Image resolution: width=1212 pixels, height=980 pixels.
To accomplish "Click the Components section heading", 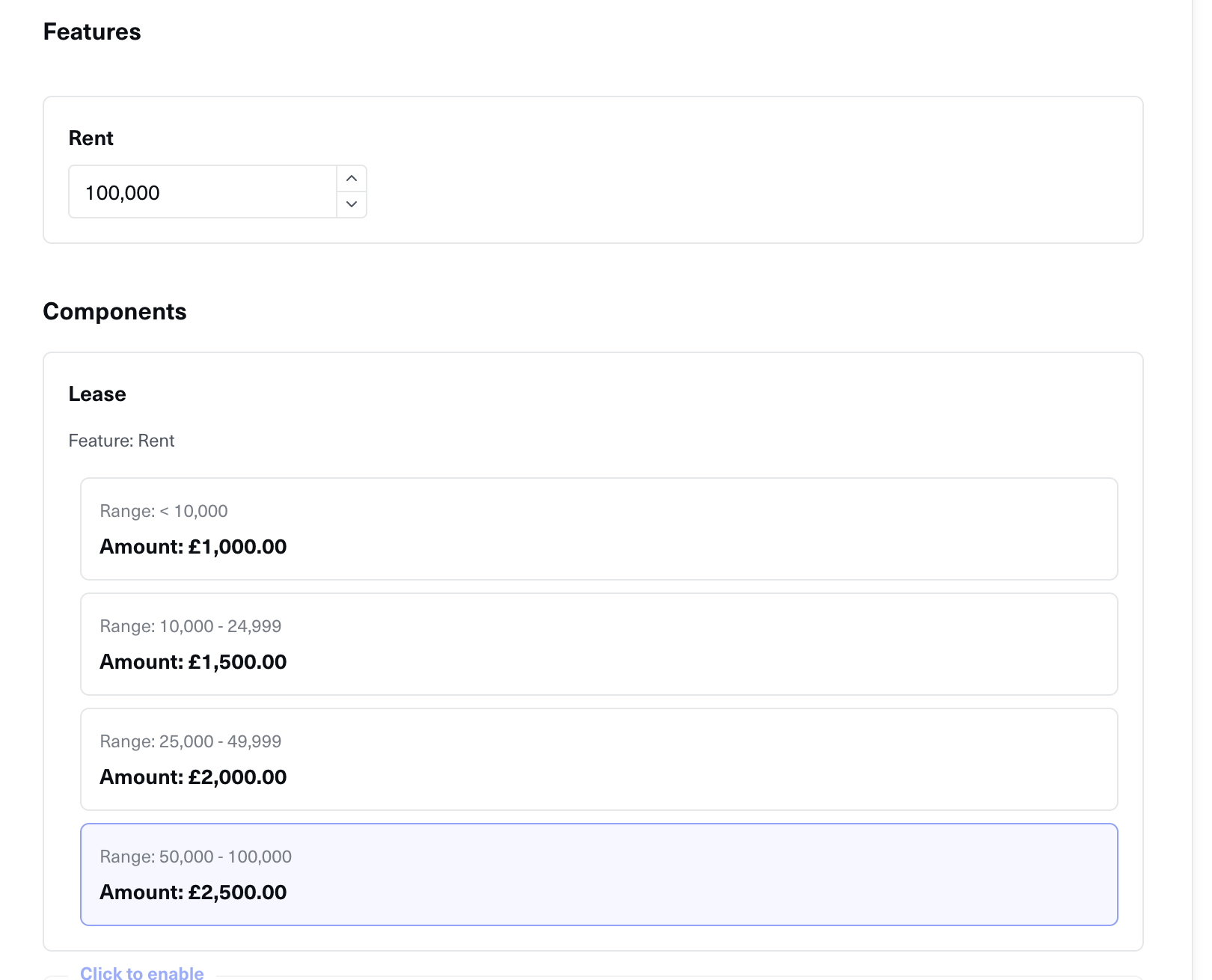I will click(114, 312).
